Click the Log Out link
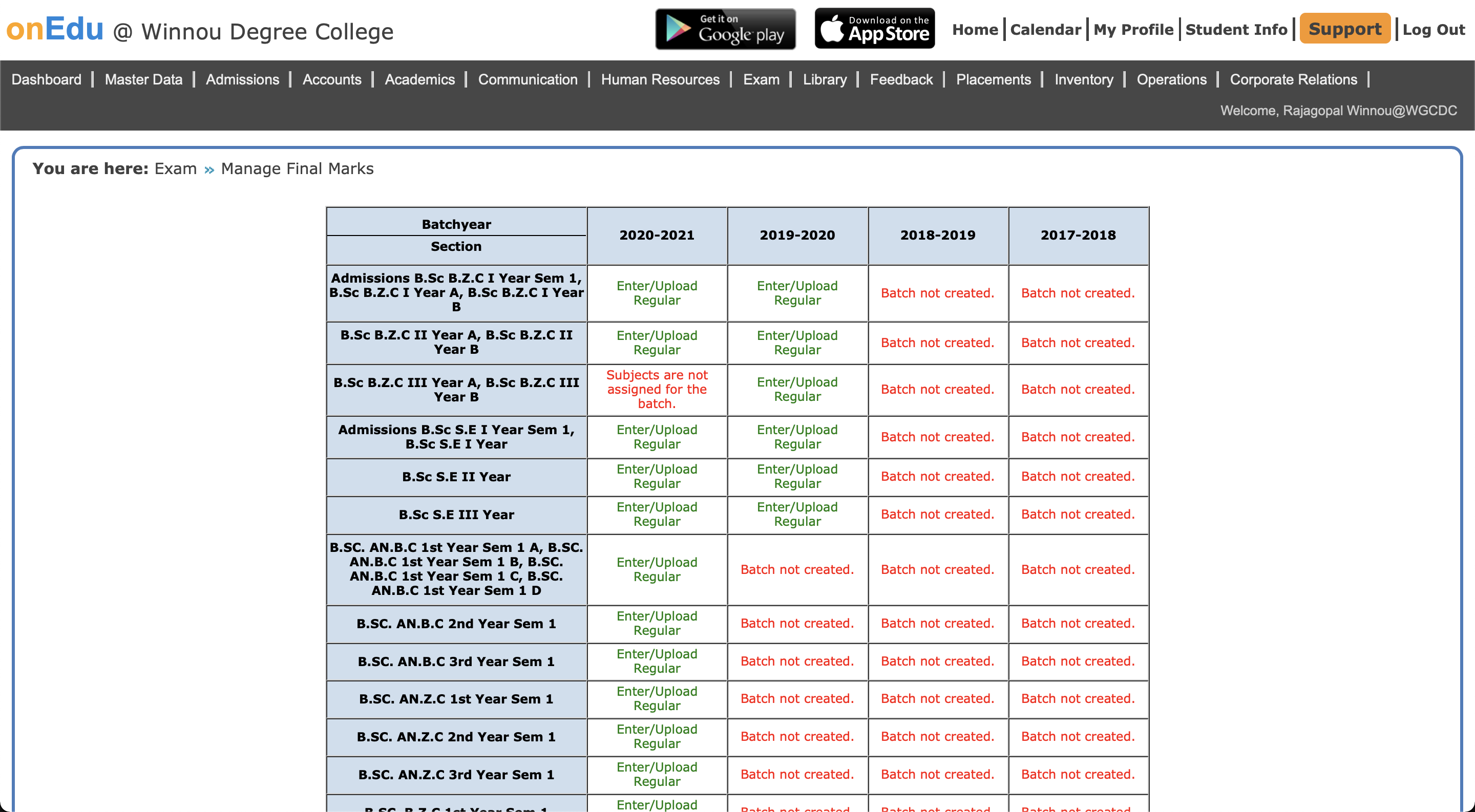This screenshot has height=812, width=1475. [x=1433, y=30]
